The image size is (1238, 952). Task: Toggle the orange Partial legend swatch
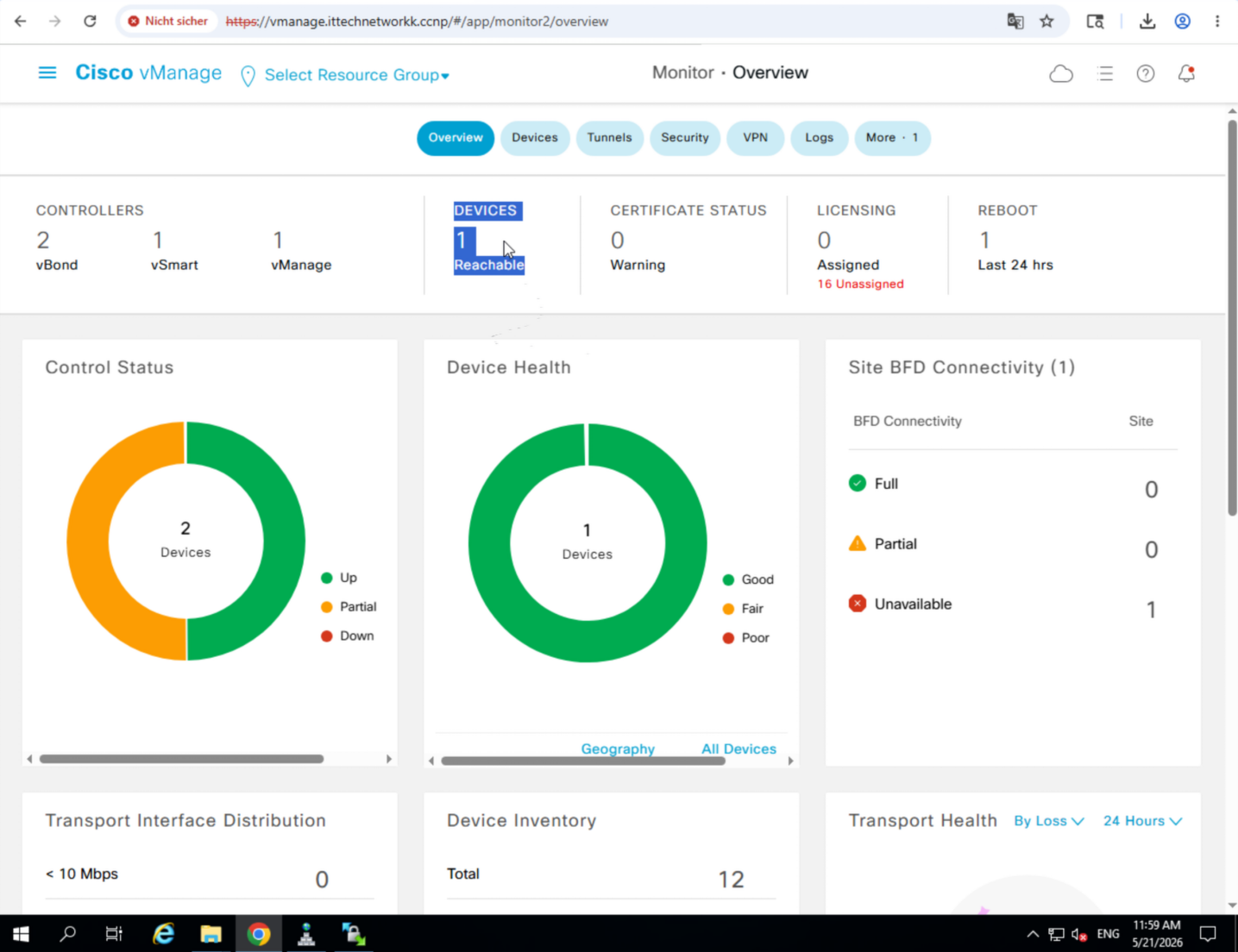point(327,607)
